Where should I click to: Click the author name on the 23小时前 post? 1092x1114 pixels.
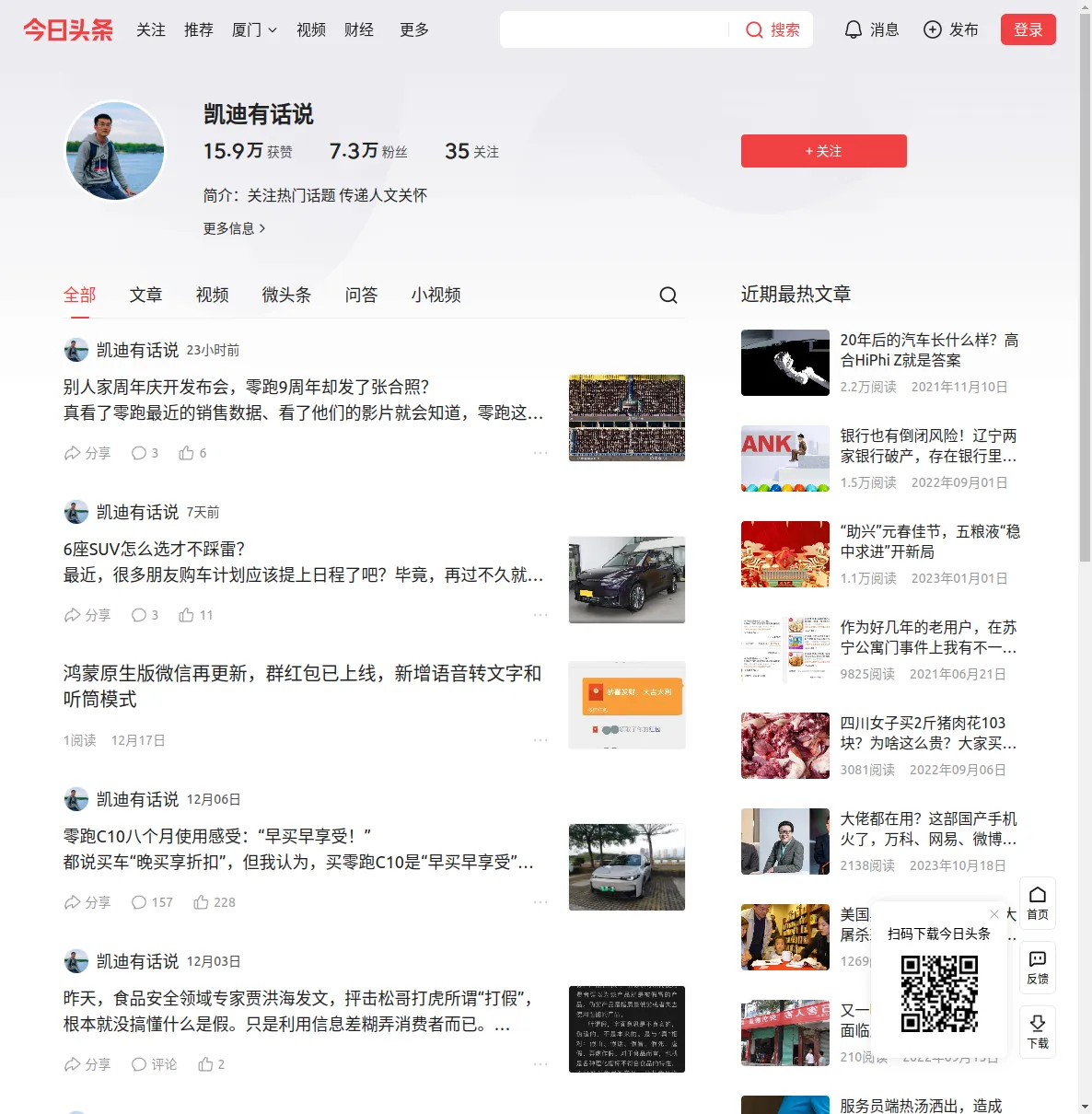(x=138, y=350)
